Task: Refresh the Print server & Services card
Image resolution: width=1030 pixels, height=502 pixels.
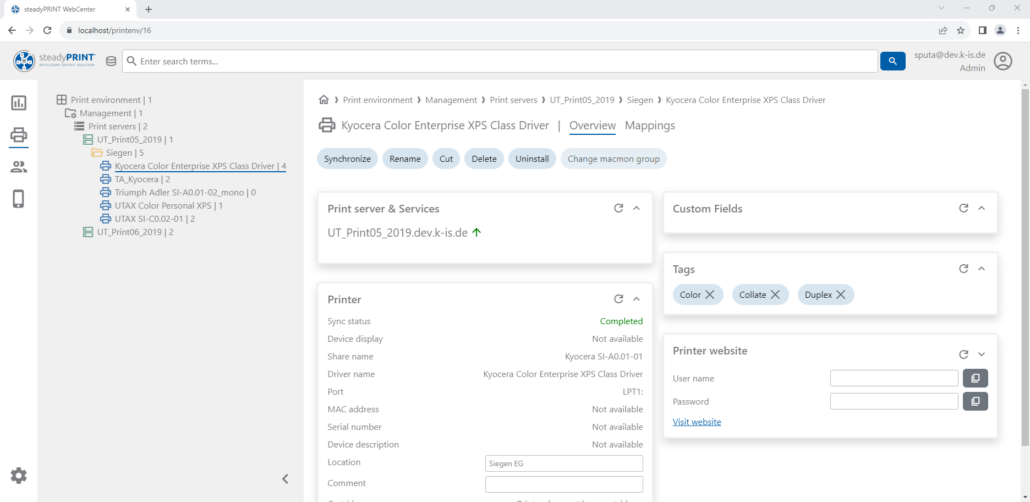Action: coord(618,208)
